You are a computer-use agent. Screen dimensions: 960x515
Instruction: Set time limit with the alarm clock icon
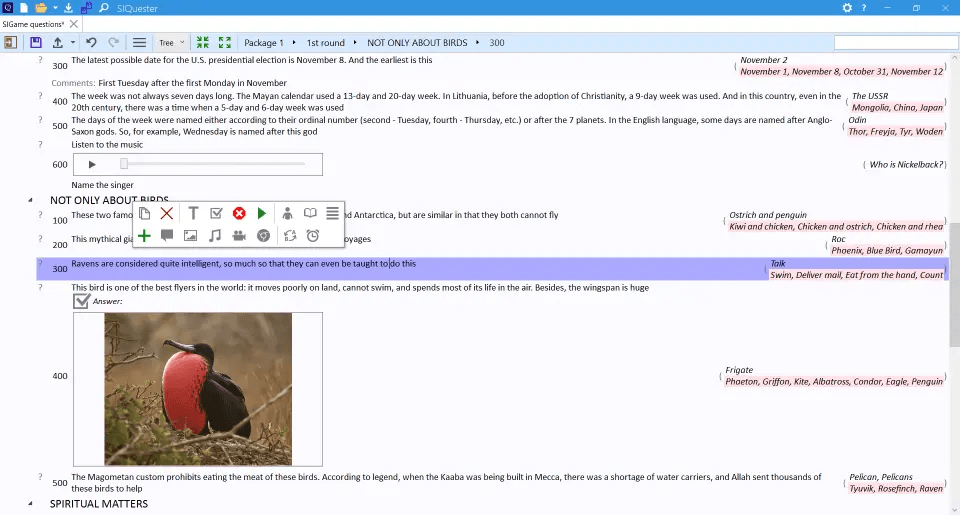[313, 236]
